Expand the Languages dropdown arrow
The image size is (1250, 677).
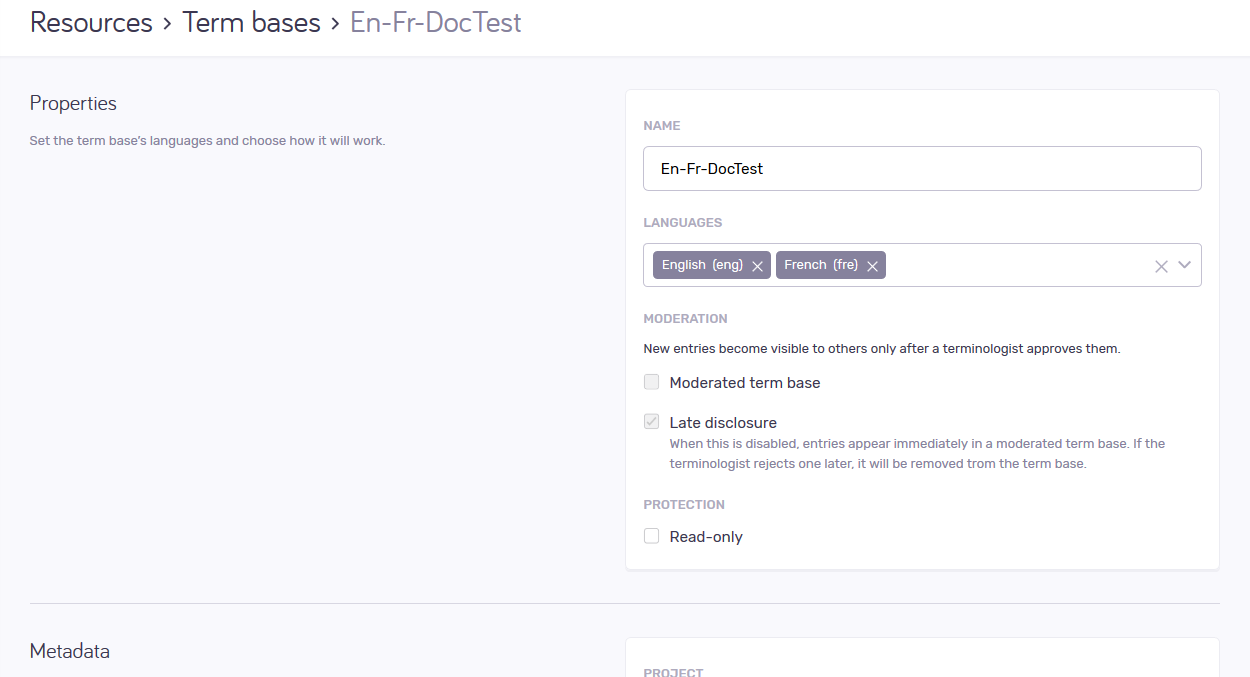(1185, 265)
